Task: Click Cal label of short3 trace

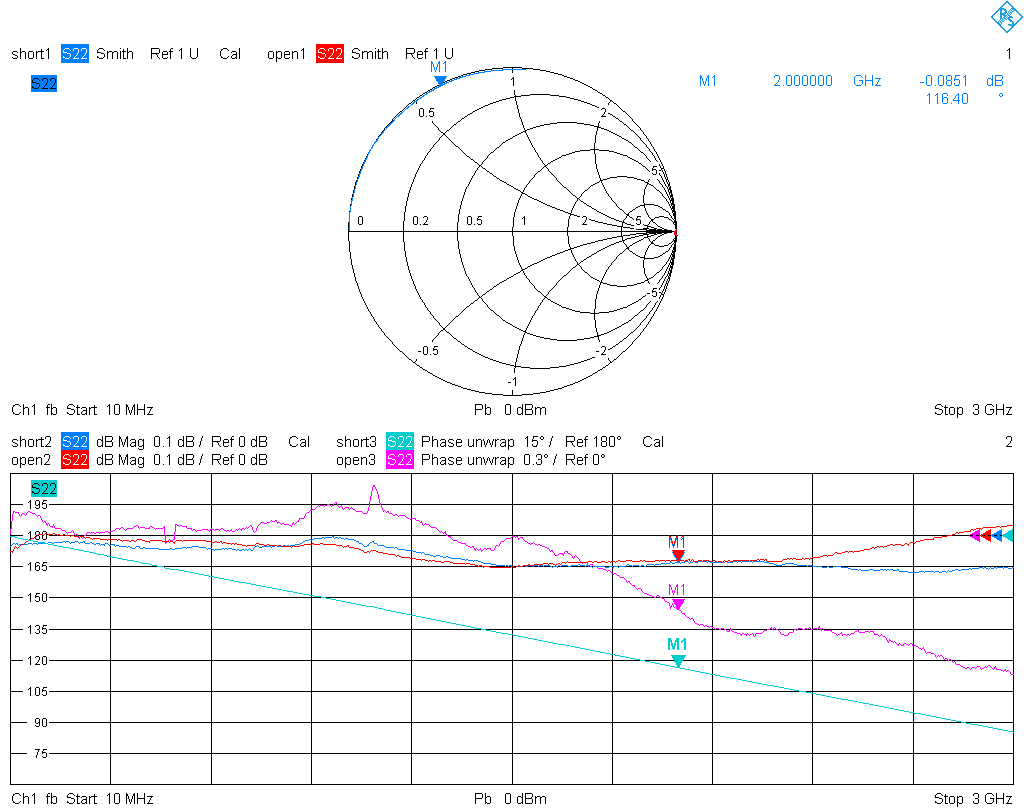Action: point(653,442)
